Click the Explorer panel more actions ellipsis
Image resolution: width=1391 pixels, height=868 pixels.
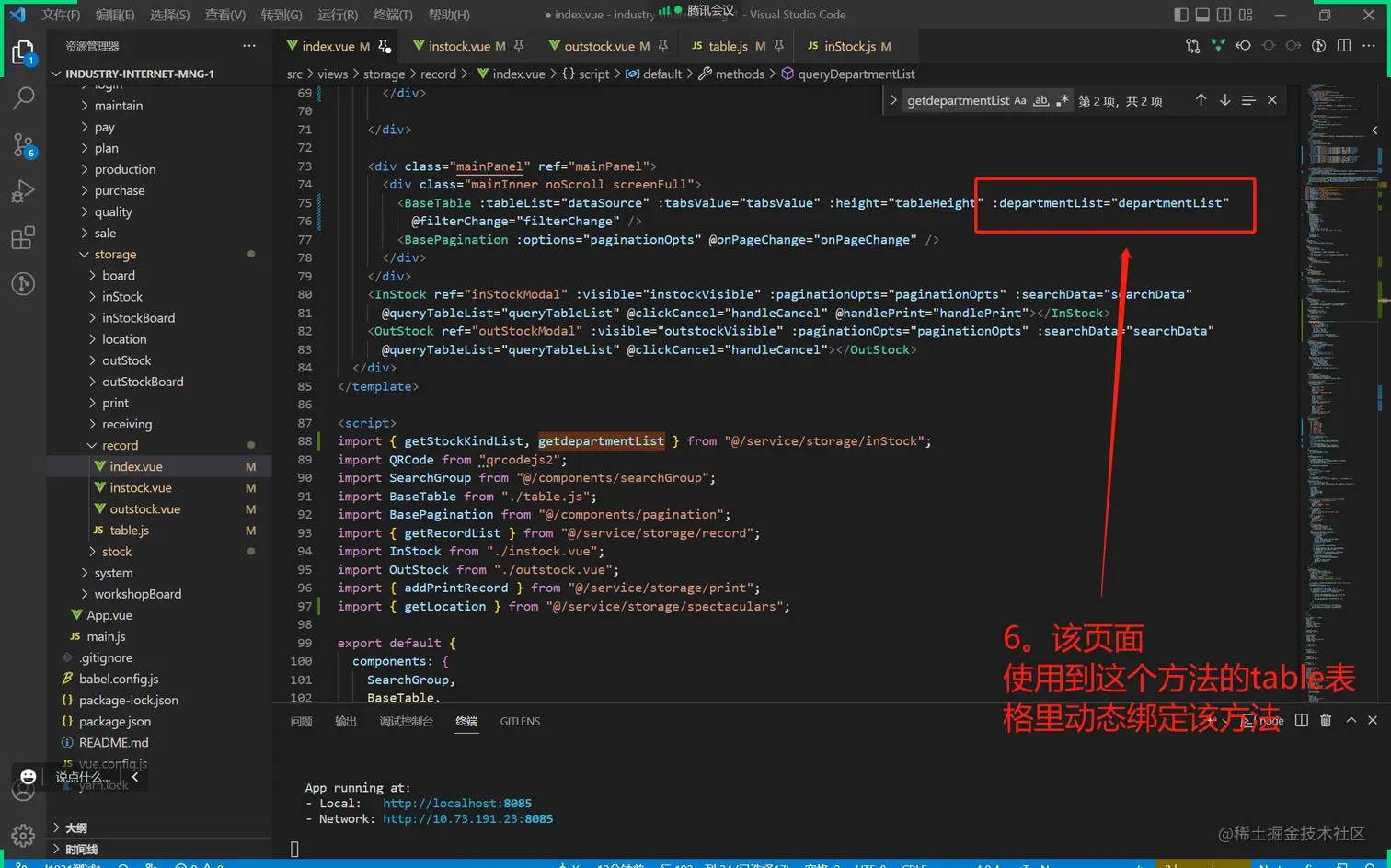click(249, 46)
